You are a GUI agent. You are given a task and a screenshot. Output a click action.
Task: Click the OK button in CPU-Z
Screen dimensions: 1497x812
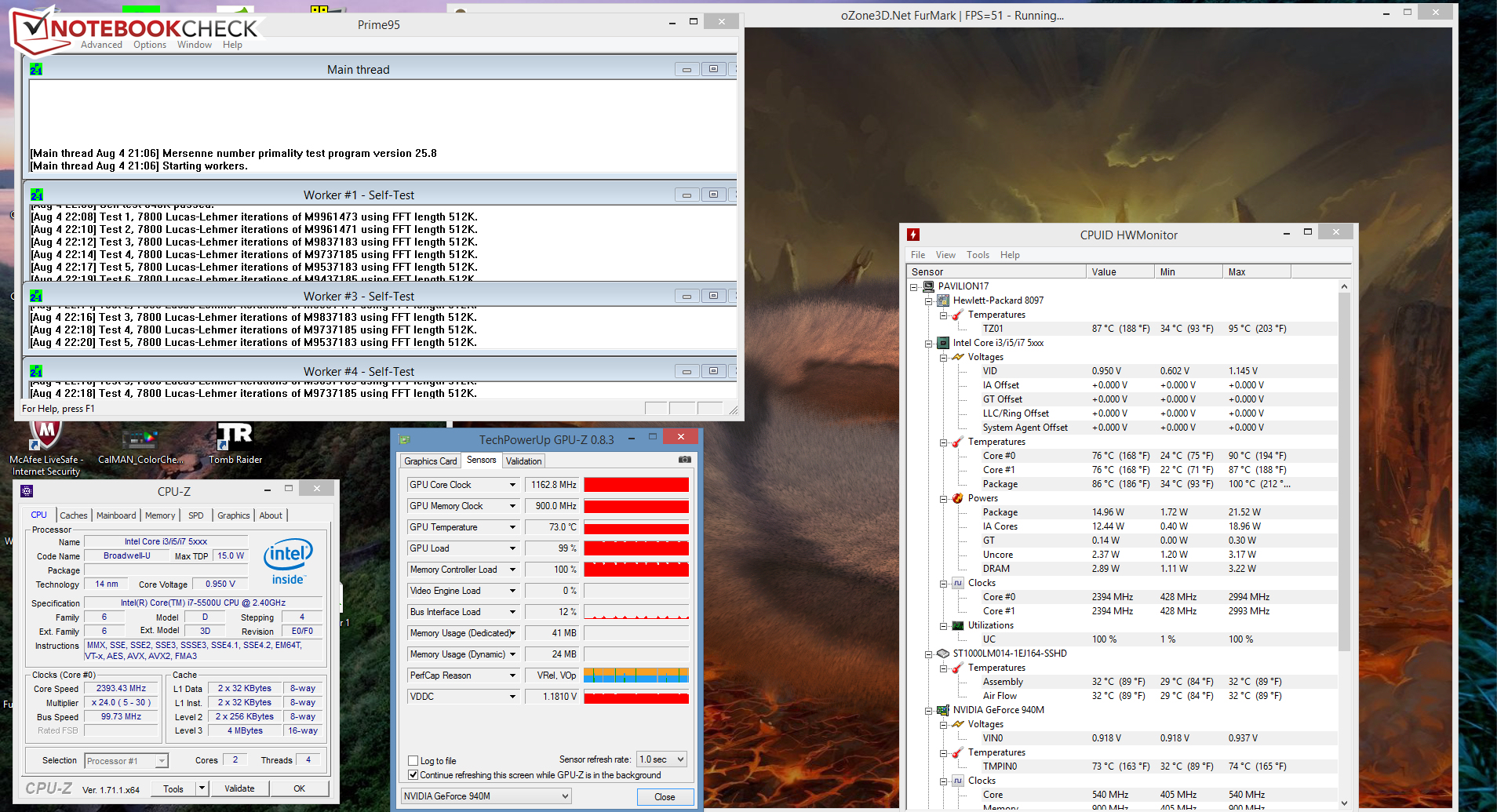(x=300, y=788)
